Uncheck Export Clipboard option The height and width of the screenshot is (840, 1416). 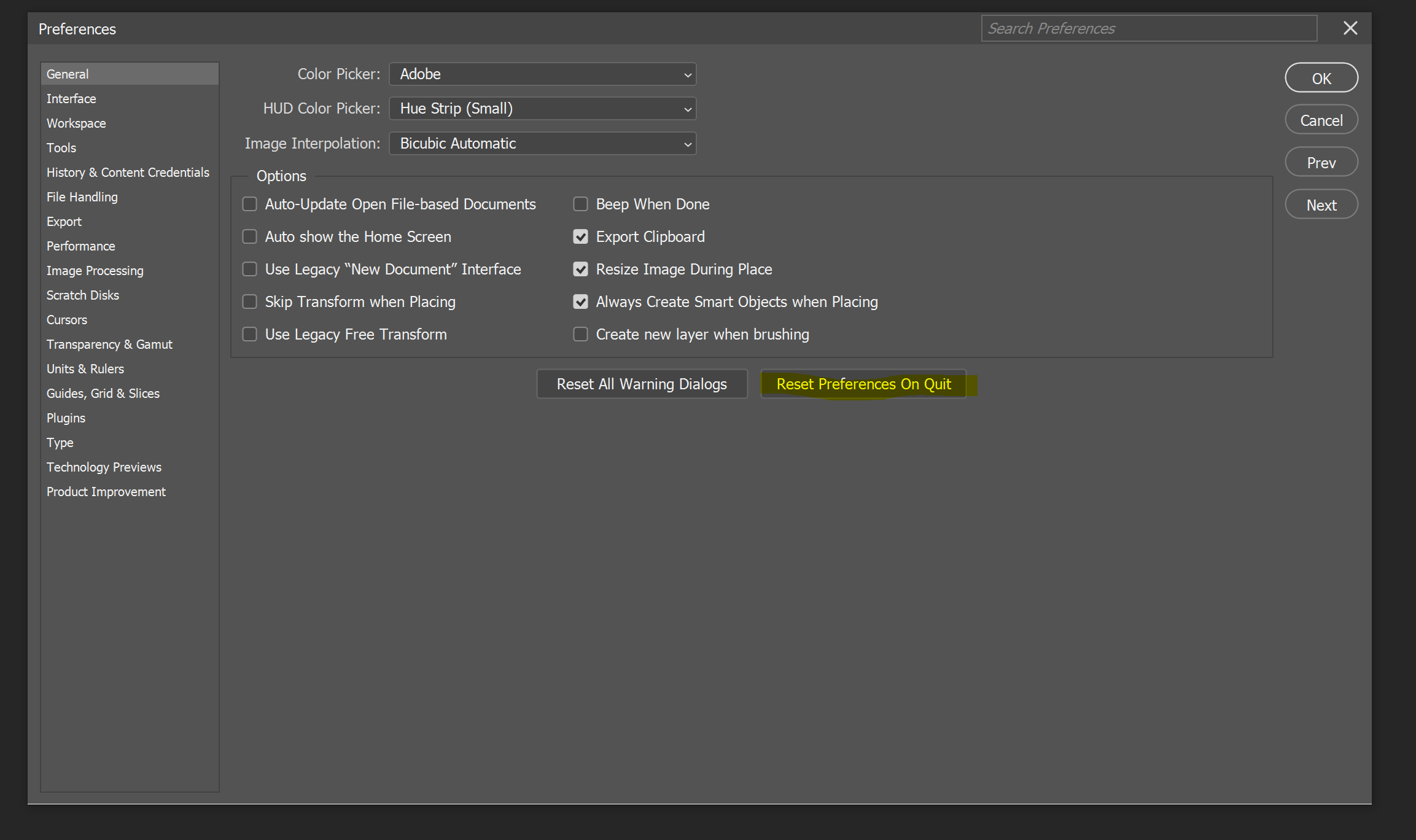tap(580, 236)
